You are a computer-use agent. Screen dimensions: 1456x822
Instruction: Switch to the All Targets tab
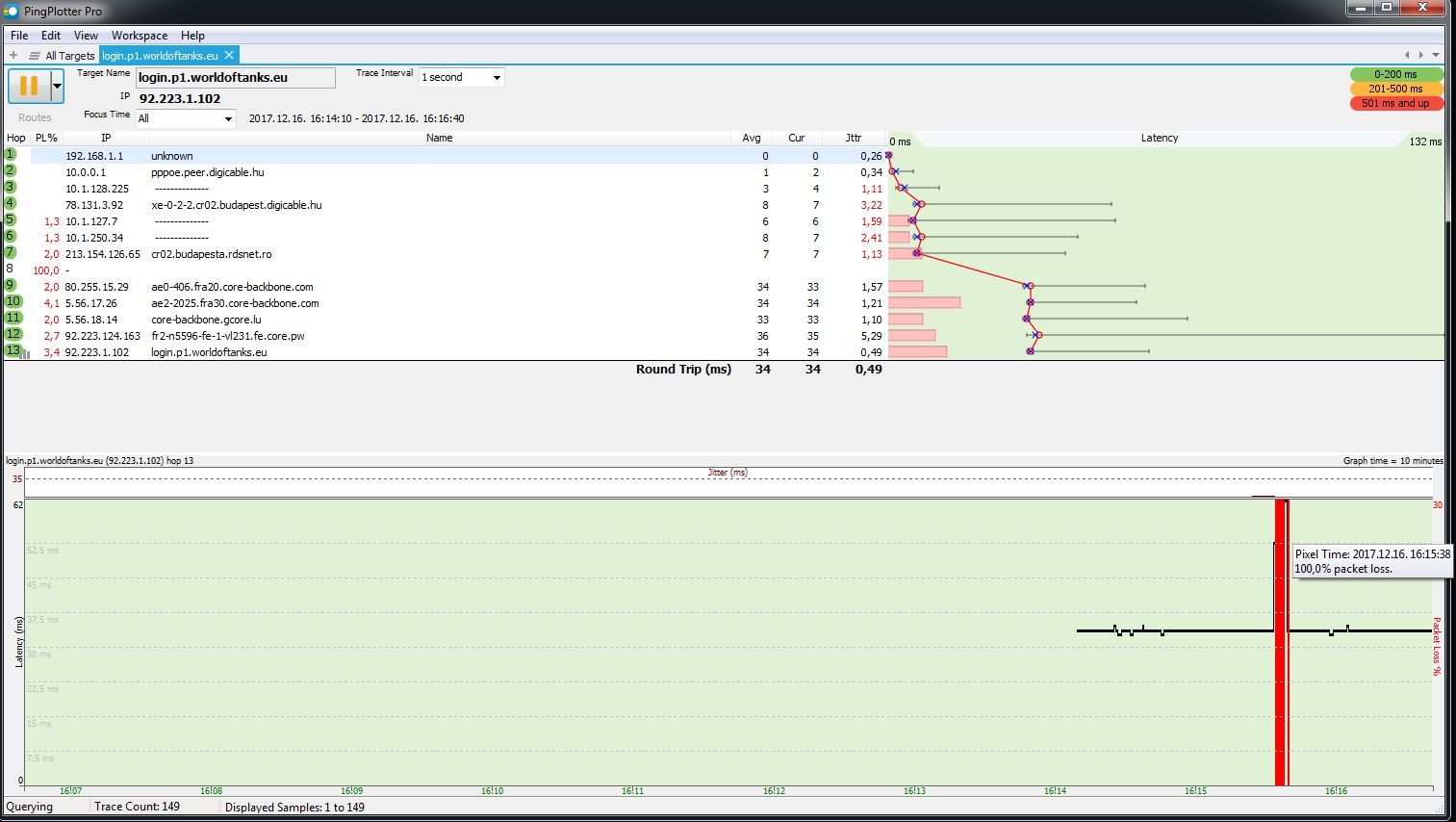tap(70, 56)
